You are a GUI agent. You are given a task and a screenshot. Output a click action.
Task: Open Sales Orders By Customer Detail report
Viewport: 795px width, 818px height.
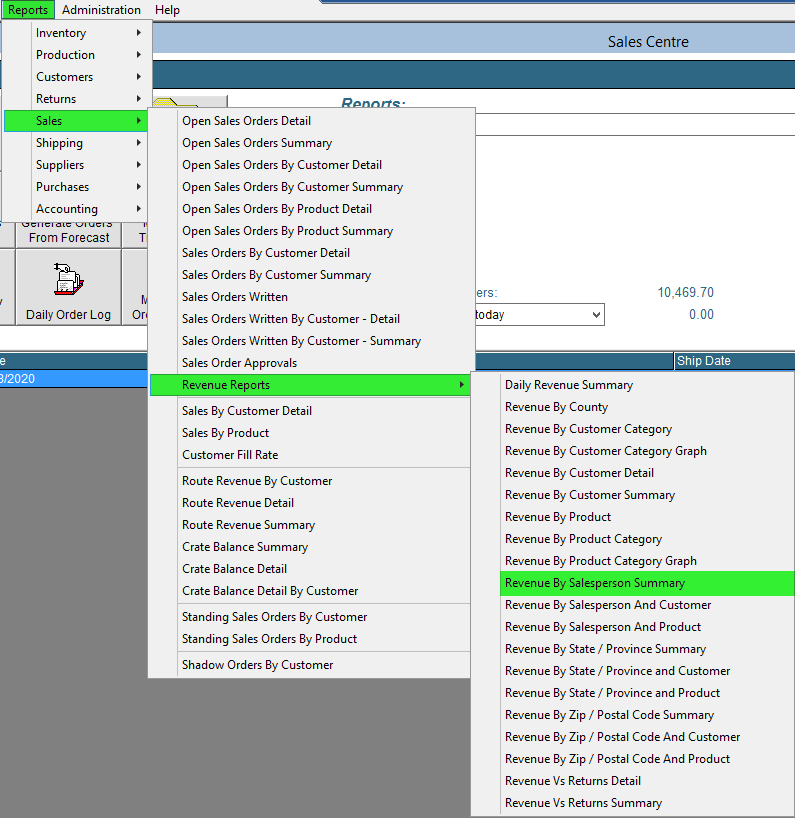pyautogui.click(x=312, y=252)
